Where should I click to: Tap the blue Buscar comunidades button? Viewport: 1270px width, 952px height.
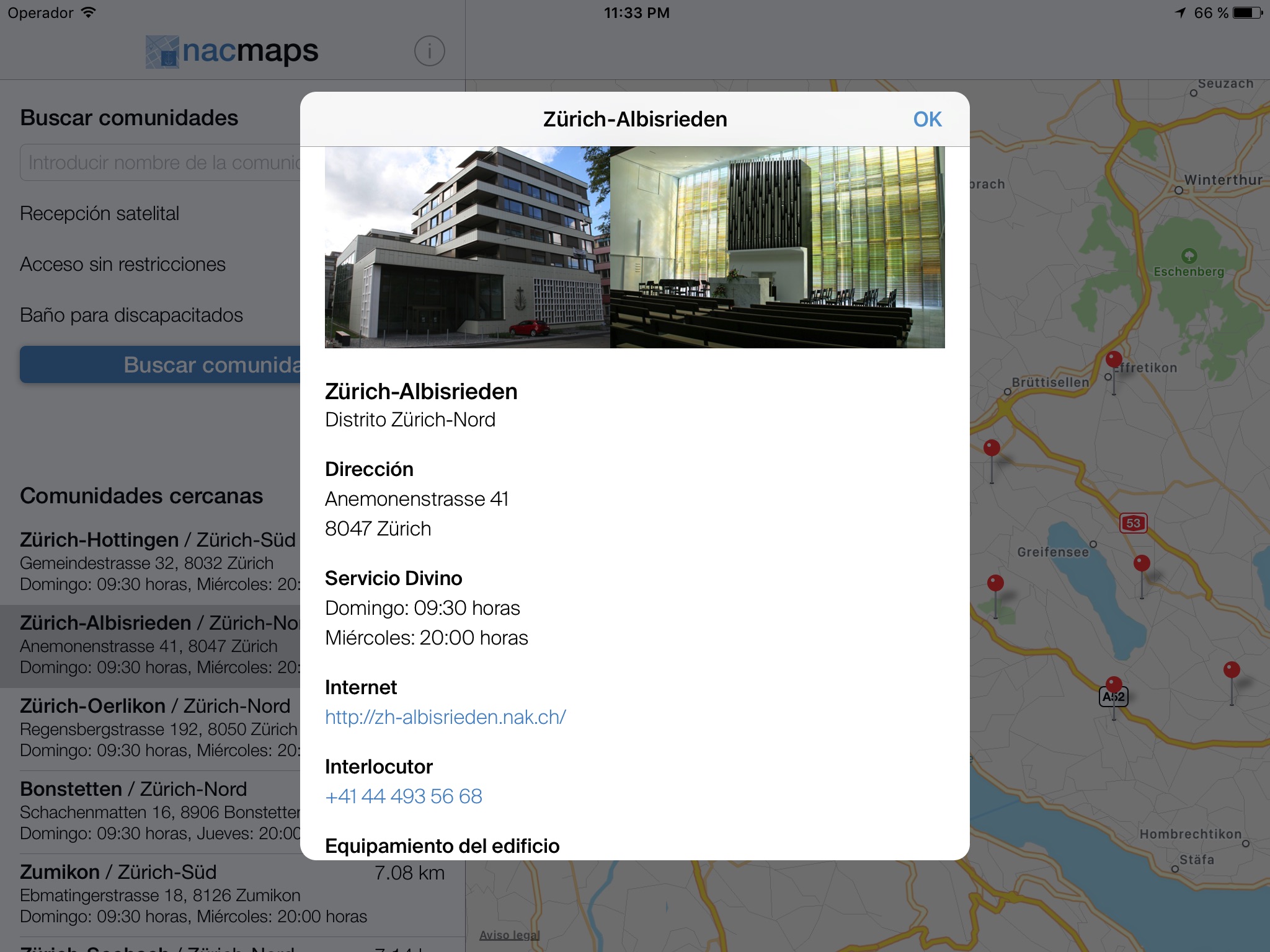coord(160,364)
